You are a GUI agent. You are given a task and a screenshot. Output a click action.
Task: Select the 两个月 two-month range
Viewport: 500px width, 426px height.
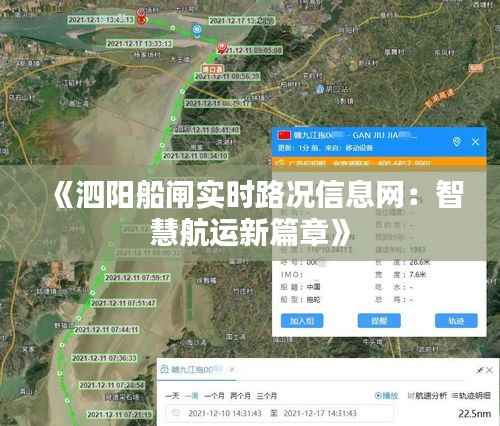pos(240,396)
